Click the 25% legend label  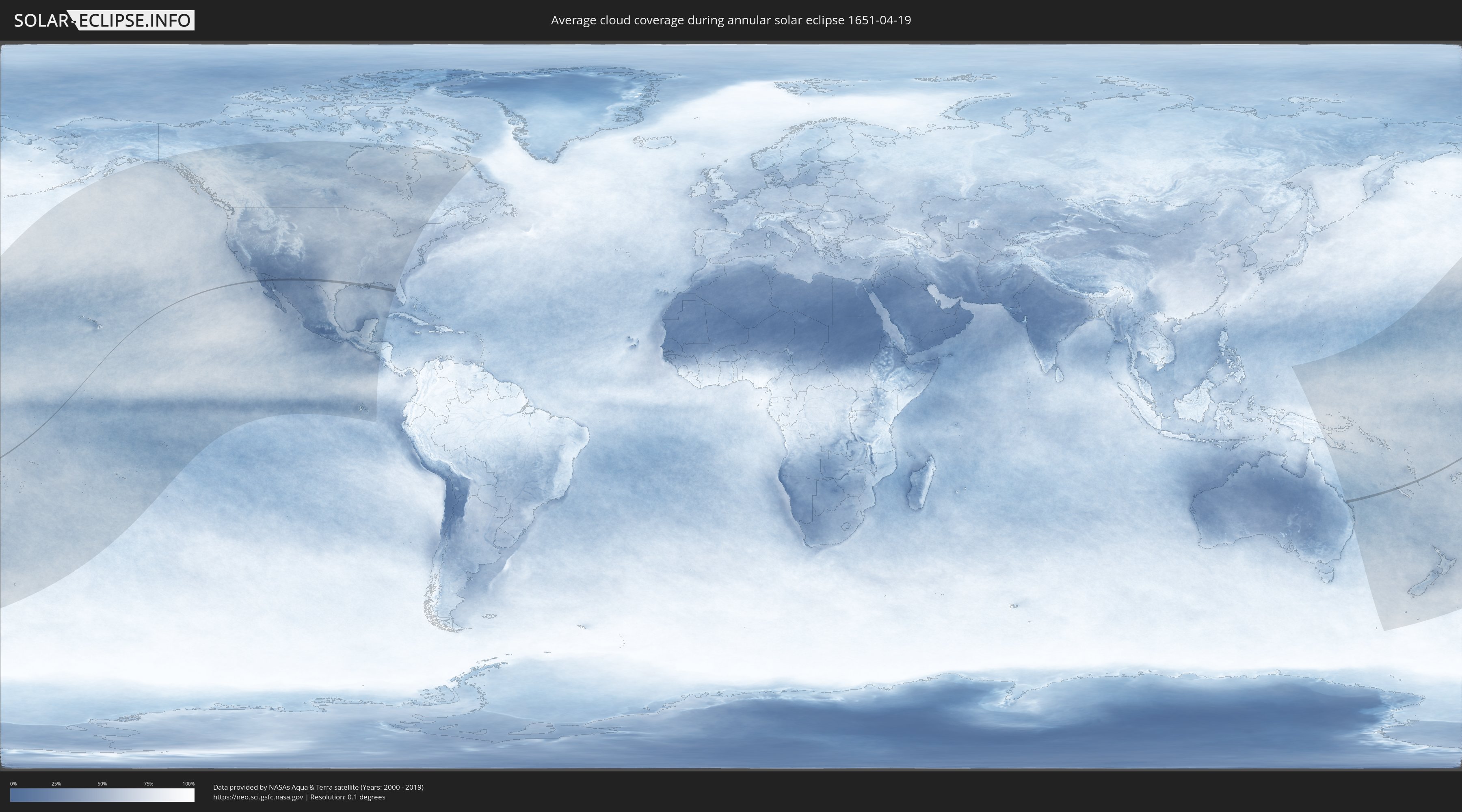(56, 784)
